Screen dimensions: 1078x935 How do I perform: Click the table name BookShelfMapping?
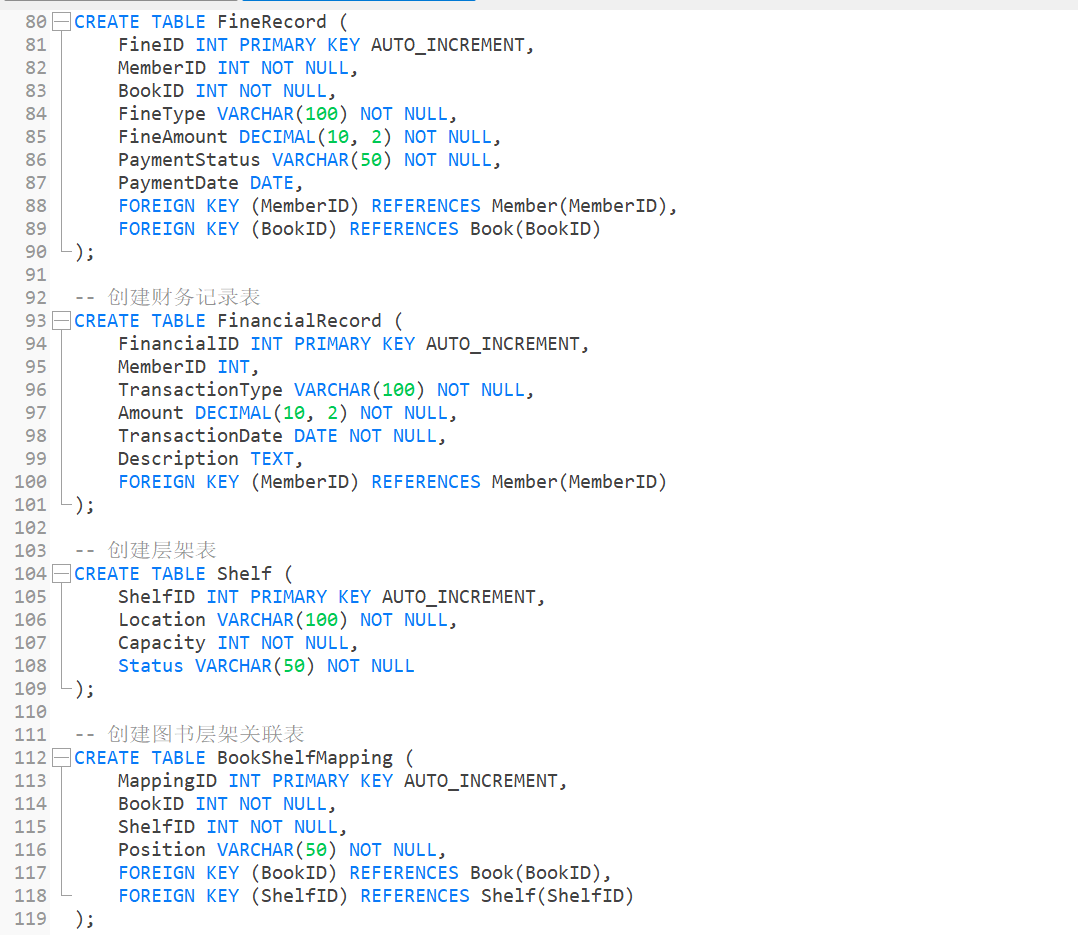(x=305, y=758)
